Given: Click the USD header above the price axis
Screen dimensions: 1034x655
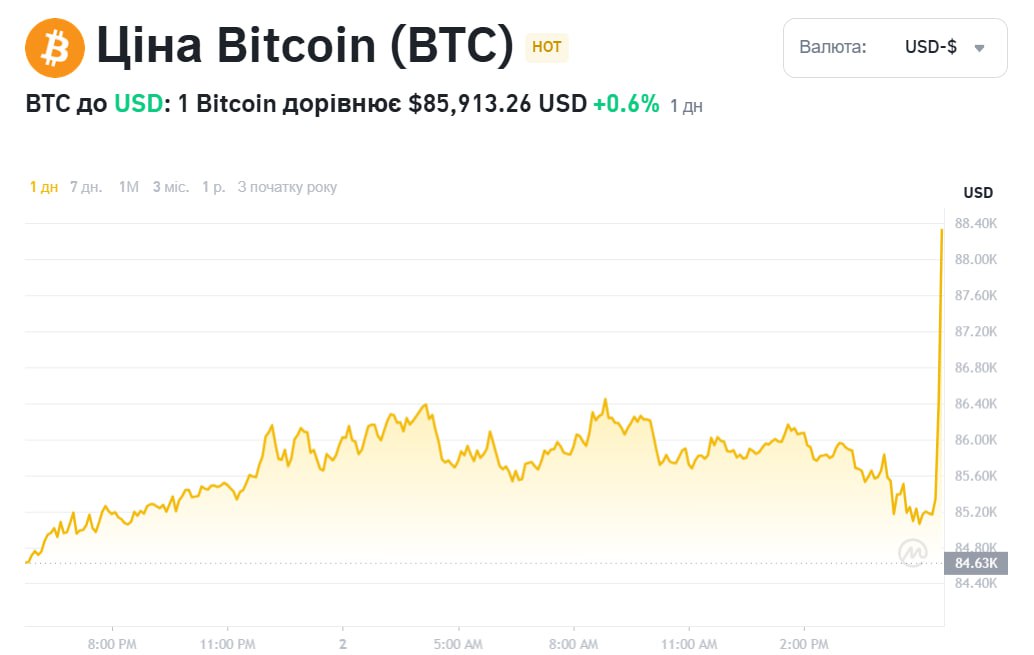Looking at the screenshot, I should (x=978, y=193).
